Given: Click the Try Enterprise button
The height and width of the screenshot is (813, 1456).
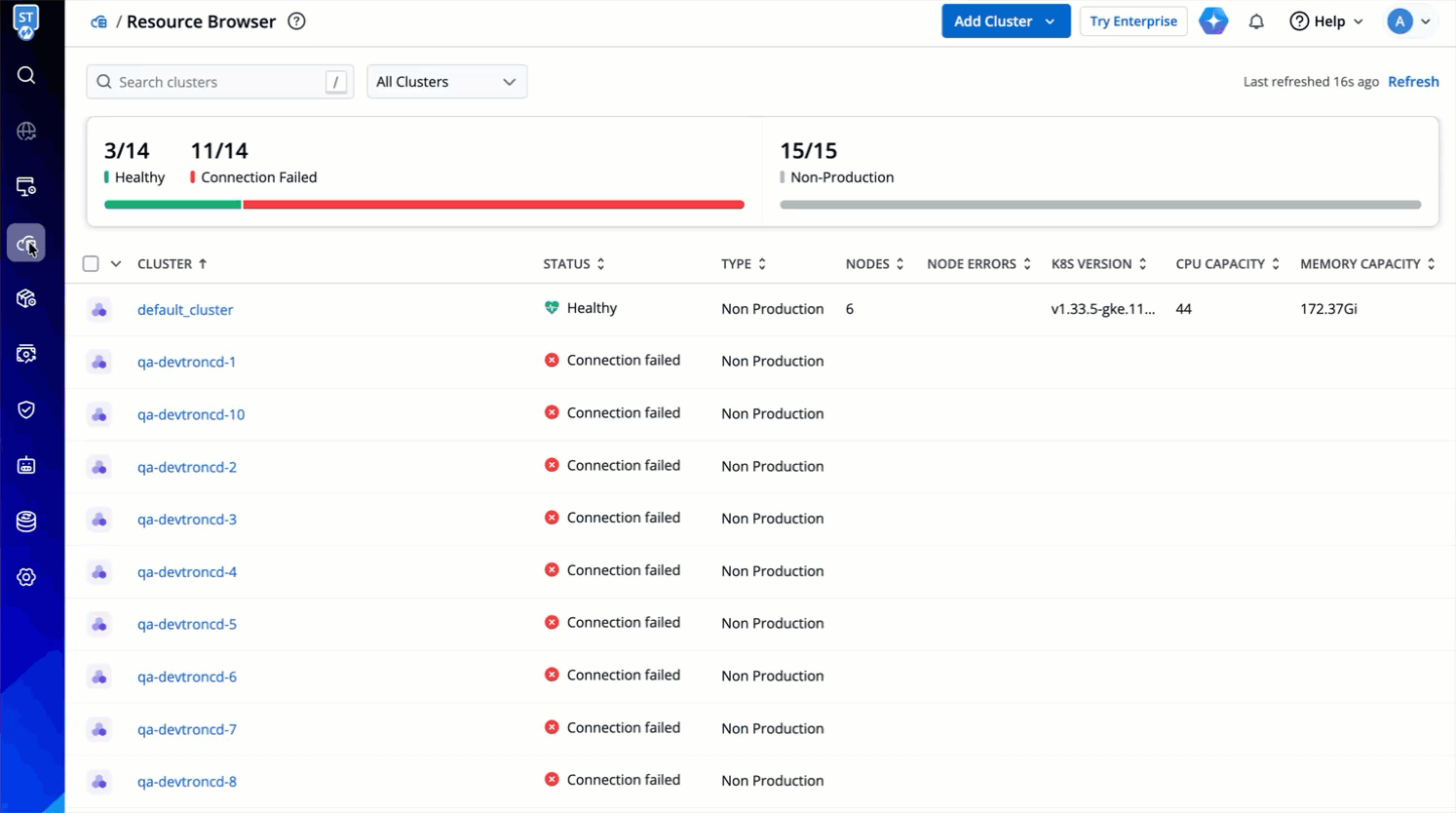Looking at the screenshot, I should [1132, 21].
